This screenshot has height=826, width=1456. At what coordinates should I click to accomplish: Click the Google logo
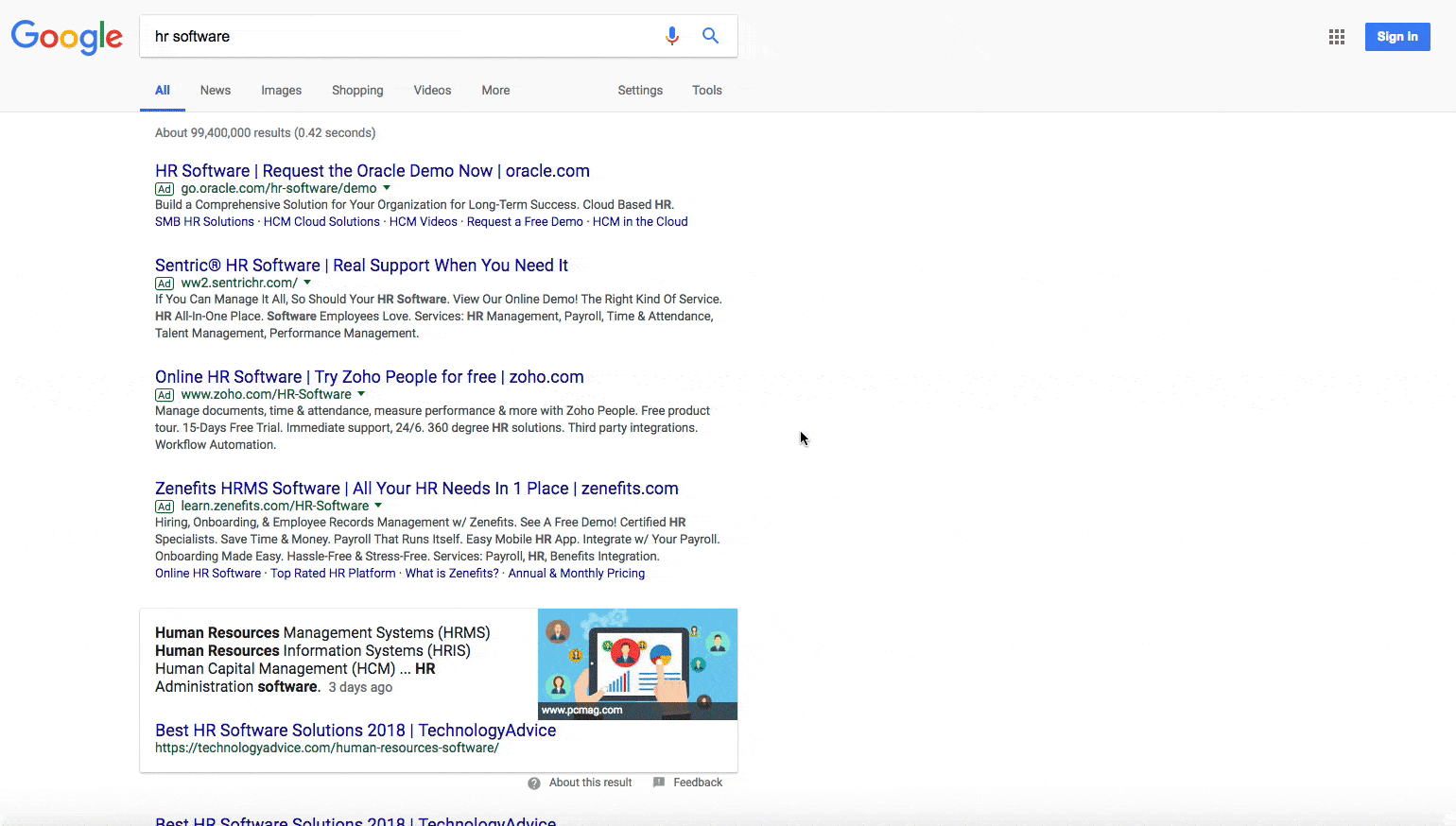67,37
